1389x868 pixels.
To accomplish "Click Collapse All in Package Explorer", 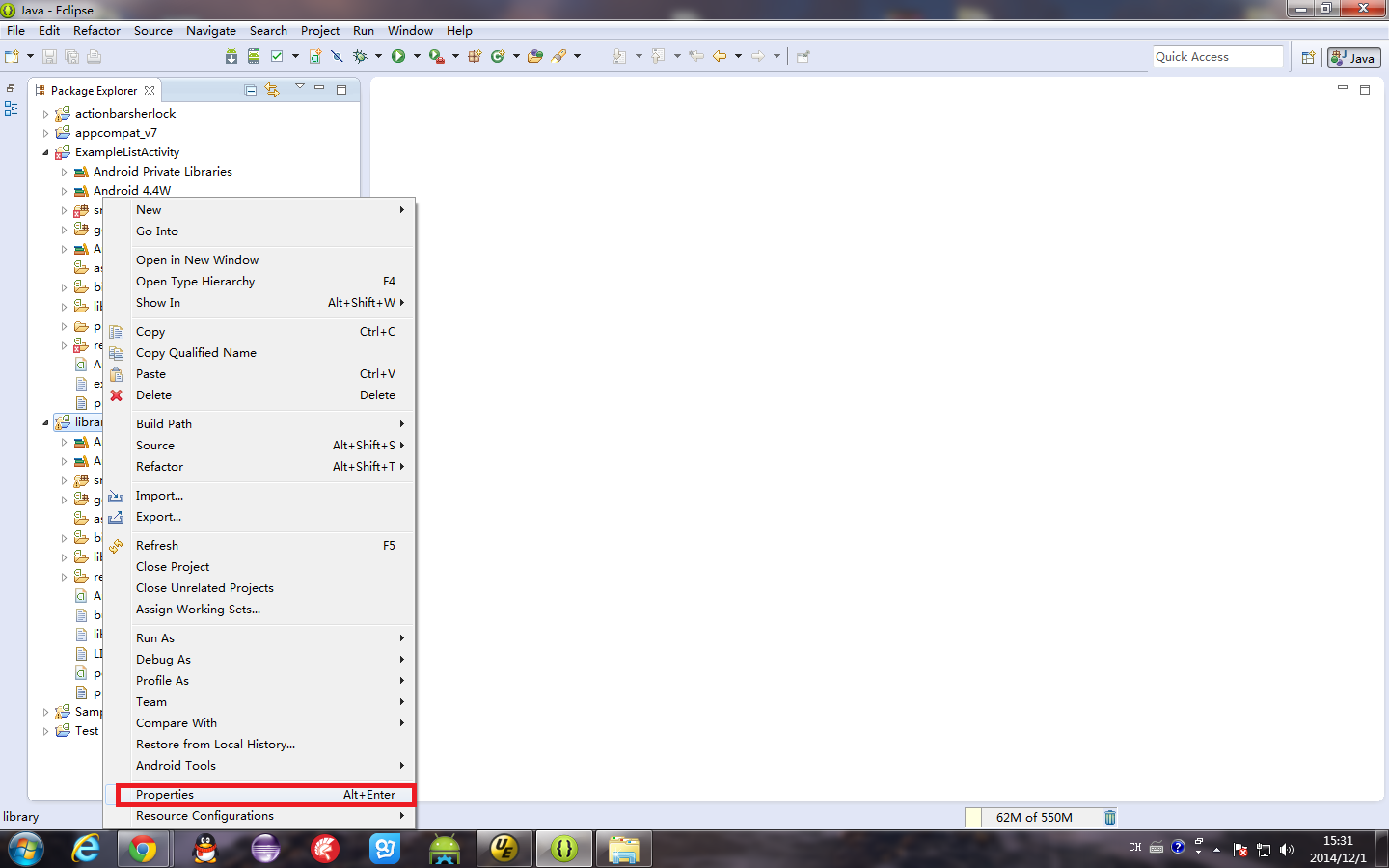I will click(x=251, y=90).
